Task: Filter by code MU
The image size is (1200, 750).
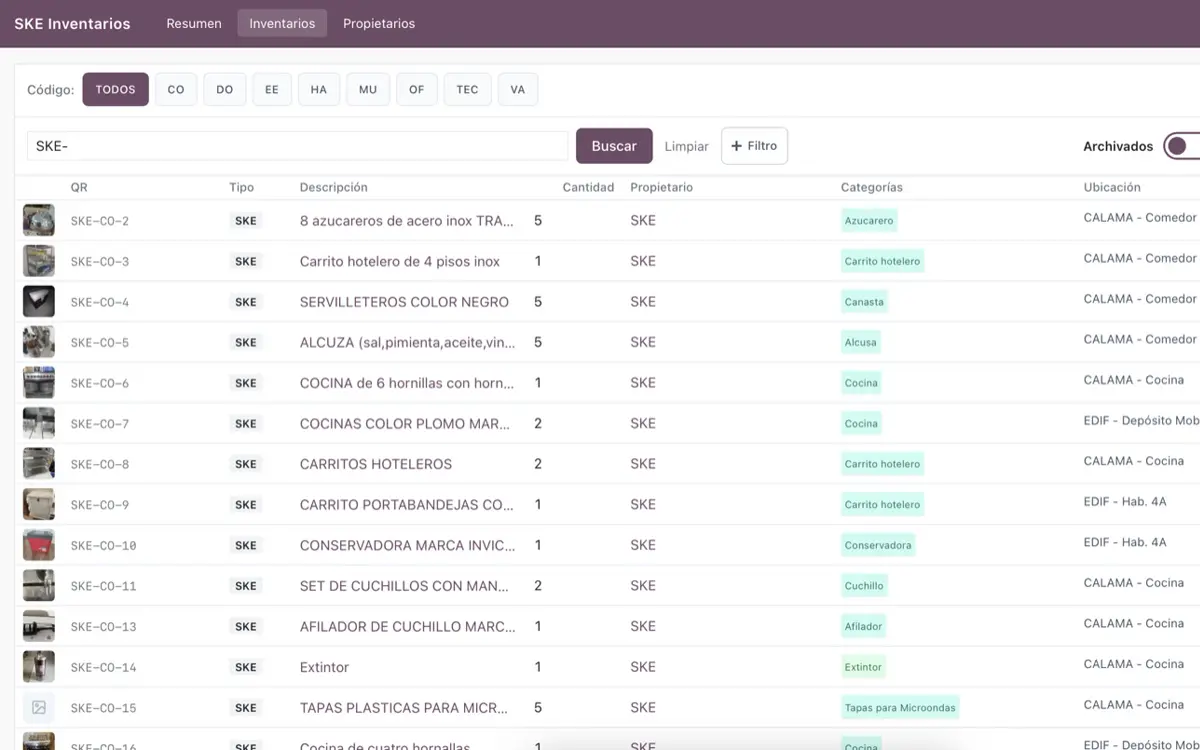Action: (x=368, y=89)
